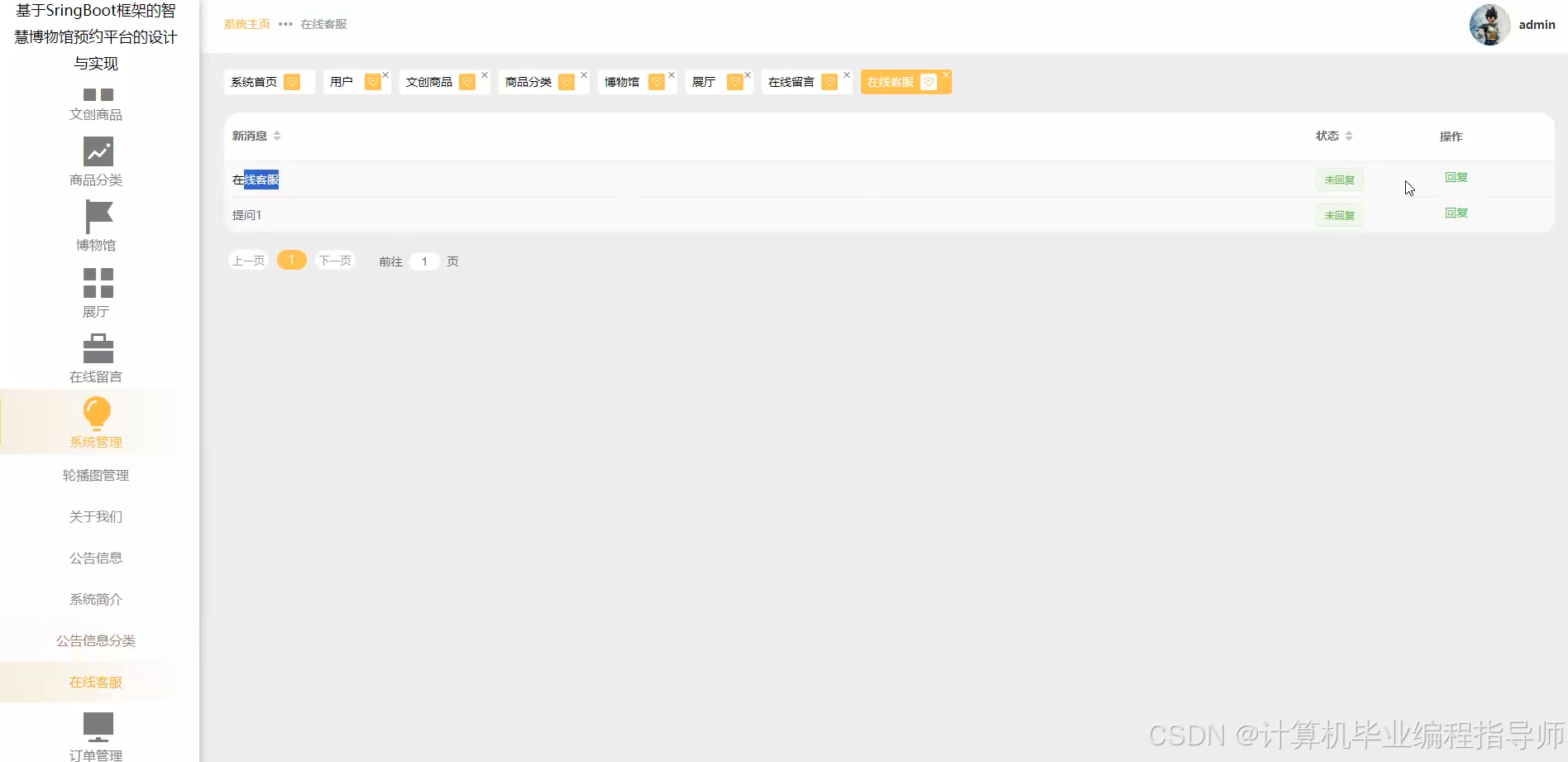Click the 在线客服 breadcrumb text
Viewport: 1568px width, 762px height.
(x=323, y=24)
